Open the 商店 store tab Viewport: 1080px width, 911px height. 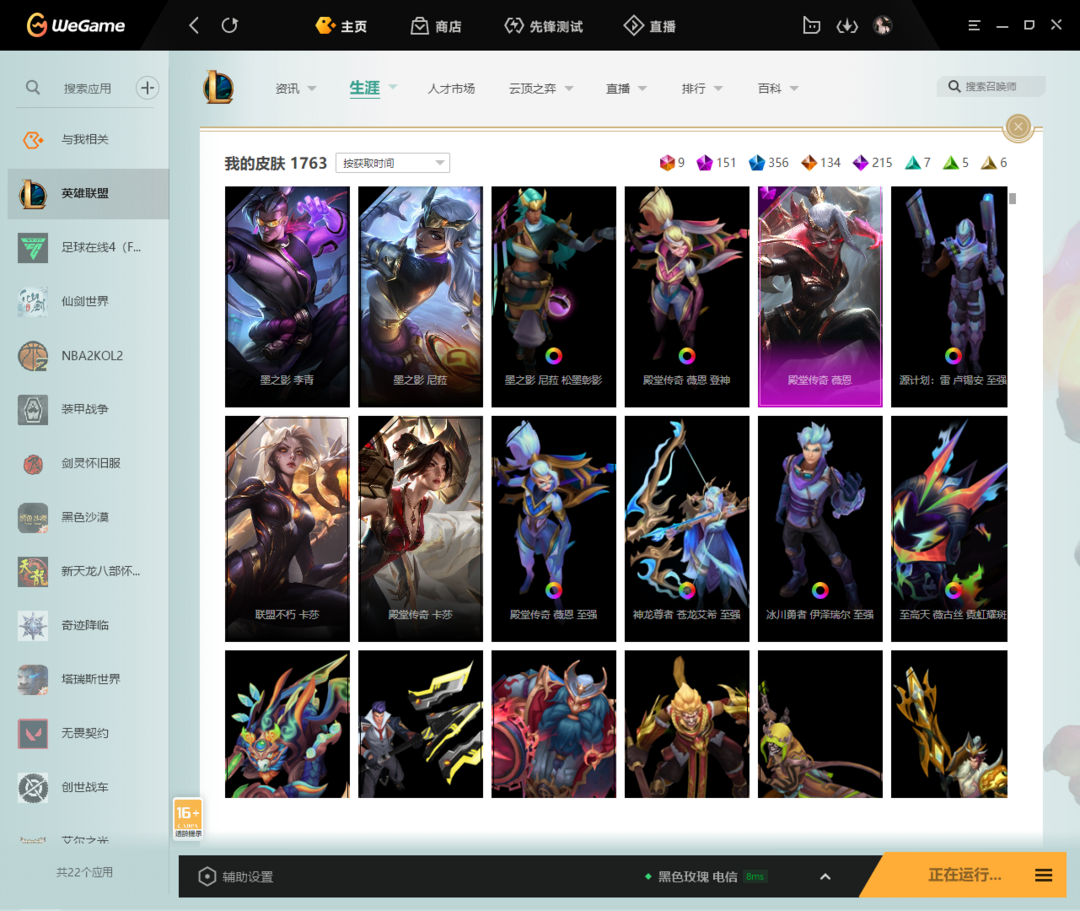(436, 26)
